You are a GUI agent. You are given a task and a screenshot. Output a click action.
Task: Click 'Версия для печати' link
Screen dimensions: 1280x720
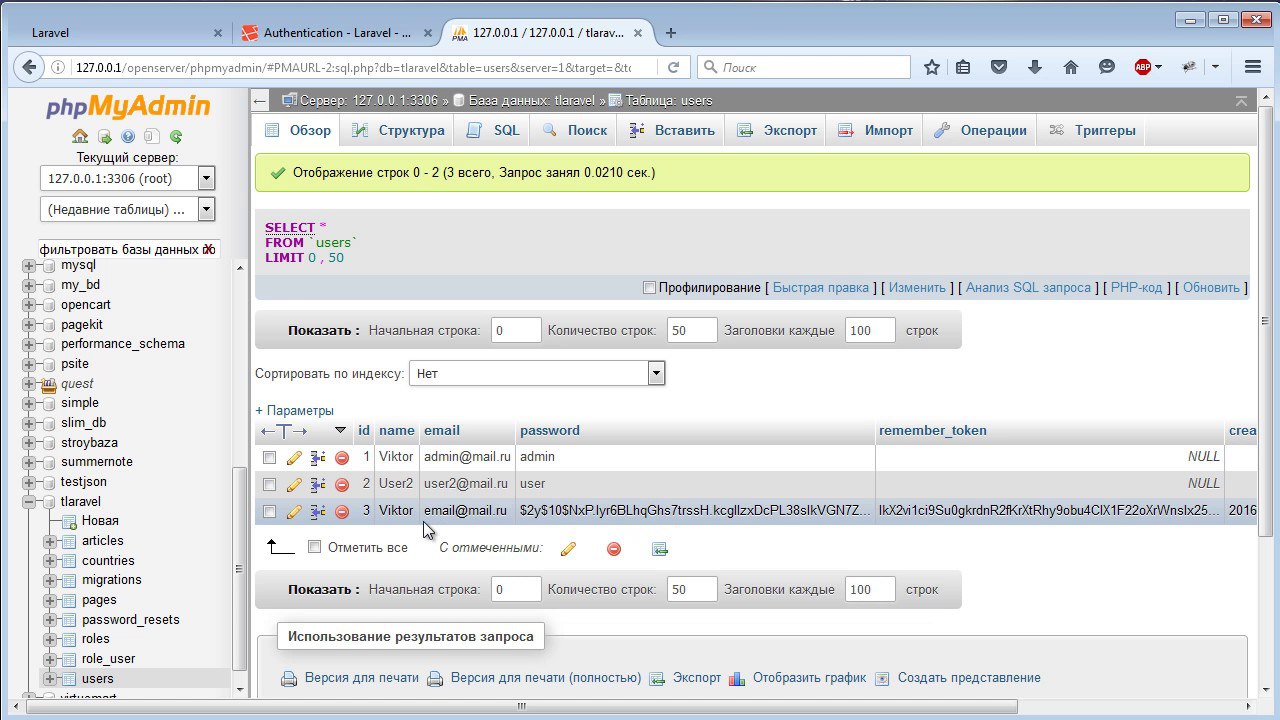coord(362,678)
